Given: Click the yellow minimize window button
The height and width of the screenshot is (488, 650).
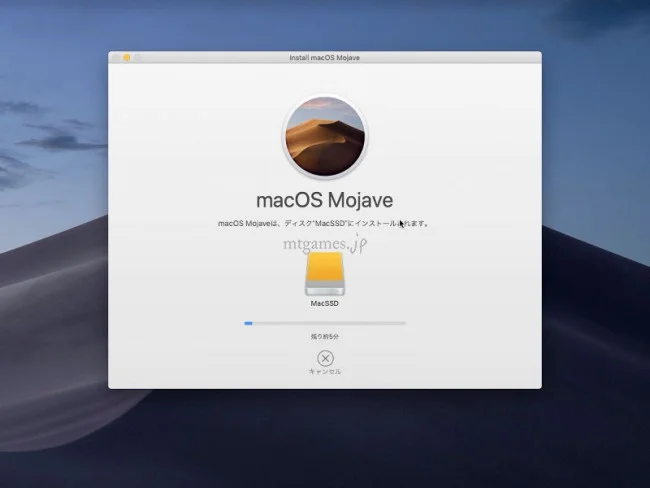Looking at the screenshot, I should pyautogui.click(x=127, y=58).
